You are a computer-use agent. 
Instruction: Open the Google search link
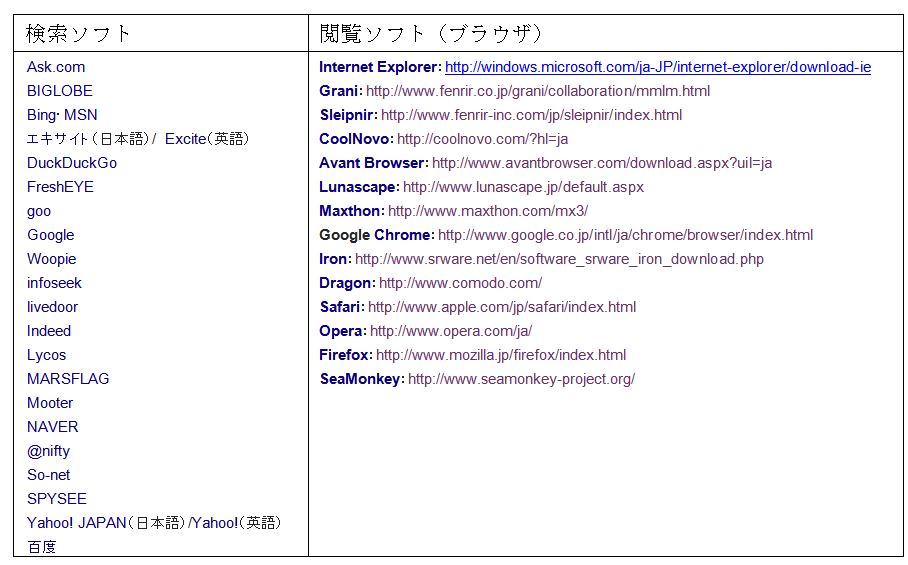pyautogui.click(x=50, y=235)
